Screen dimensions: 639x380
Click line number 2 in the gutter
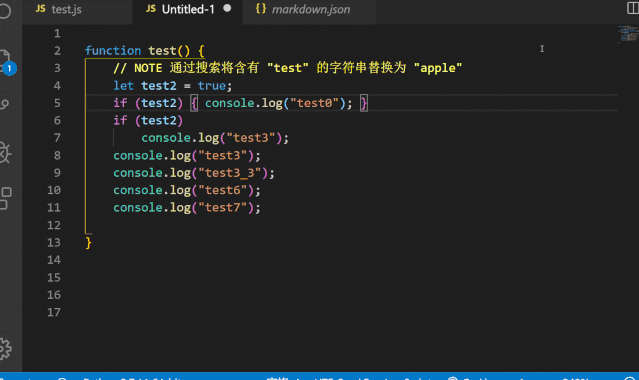[57, 51]
